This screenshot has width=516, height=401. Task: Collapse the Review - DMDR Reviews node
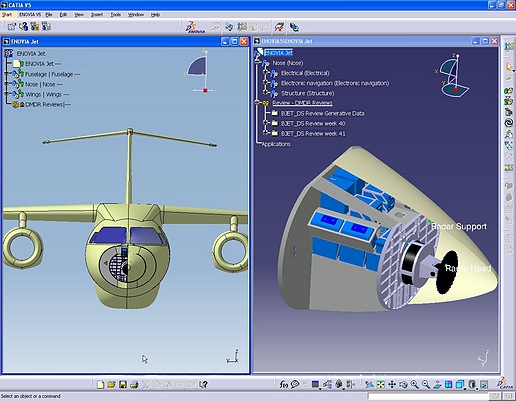point(257,102)
